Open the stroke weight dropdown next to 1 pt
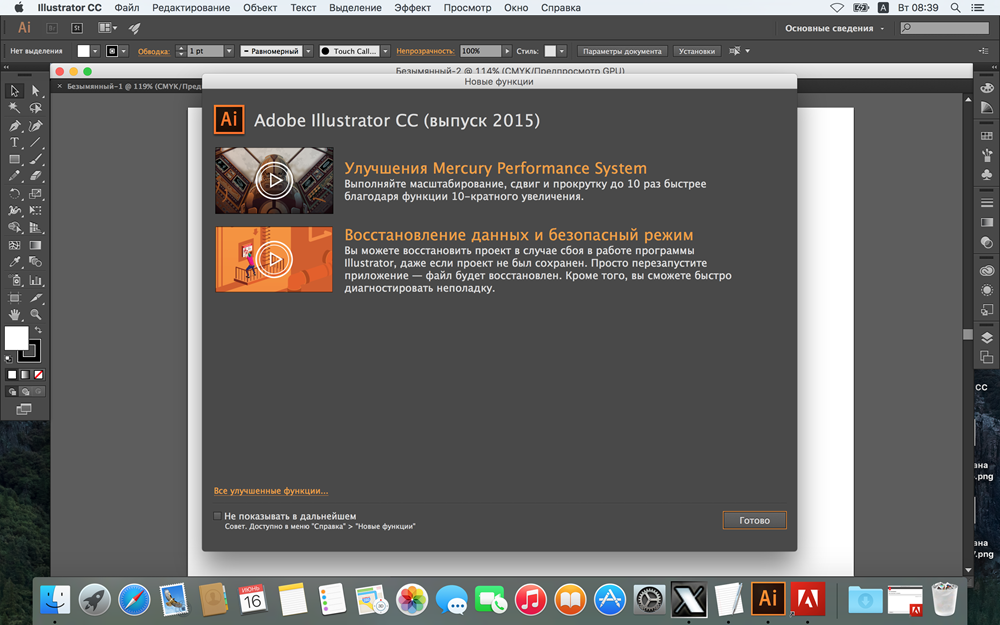This screenshot has height=625, width=1000. (x=229, y=51)
